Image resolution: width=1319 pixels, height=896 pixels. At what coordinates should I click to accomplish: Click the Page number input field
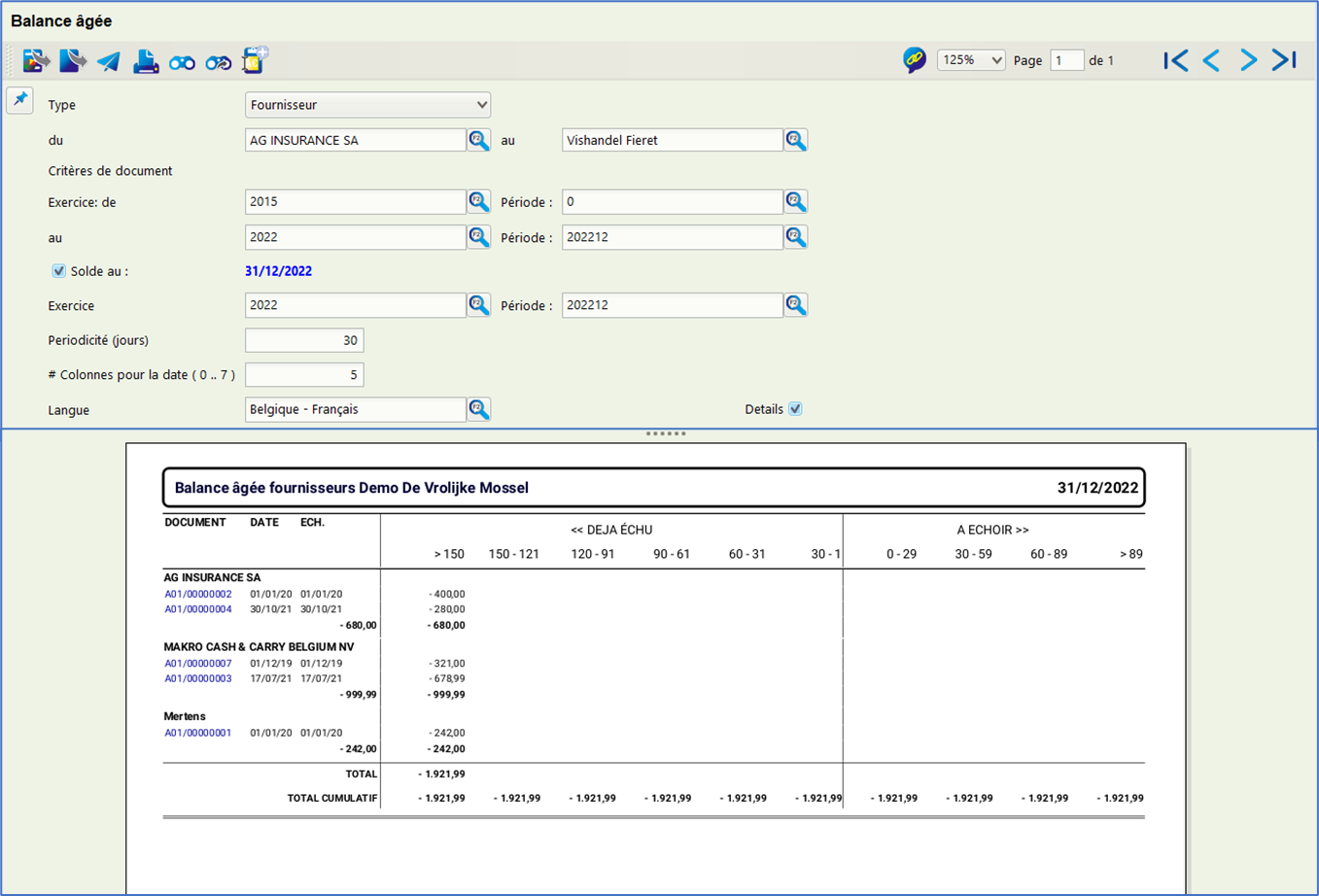click(1066, 60)
